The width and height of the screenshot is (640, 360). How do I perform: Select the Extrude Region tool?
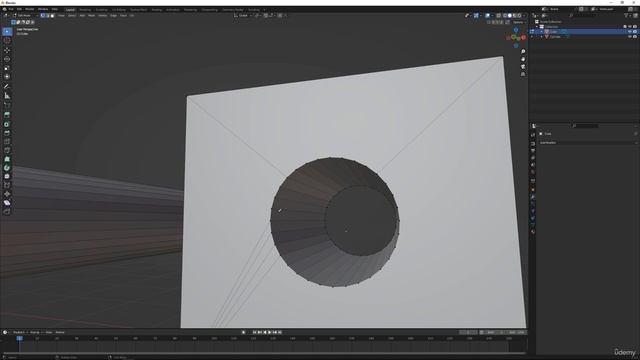(7, 115)
